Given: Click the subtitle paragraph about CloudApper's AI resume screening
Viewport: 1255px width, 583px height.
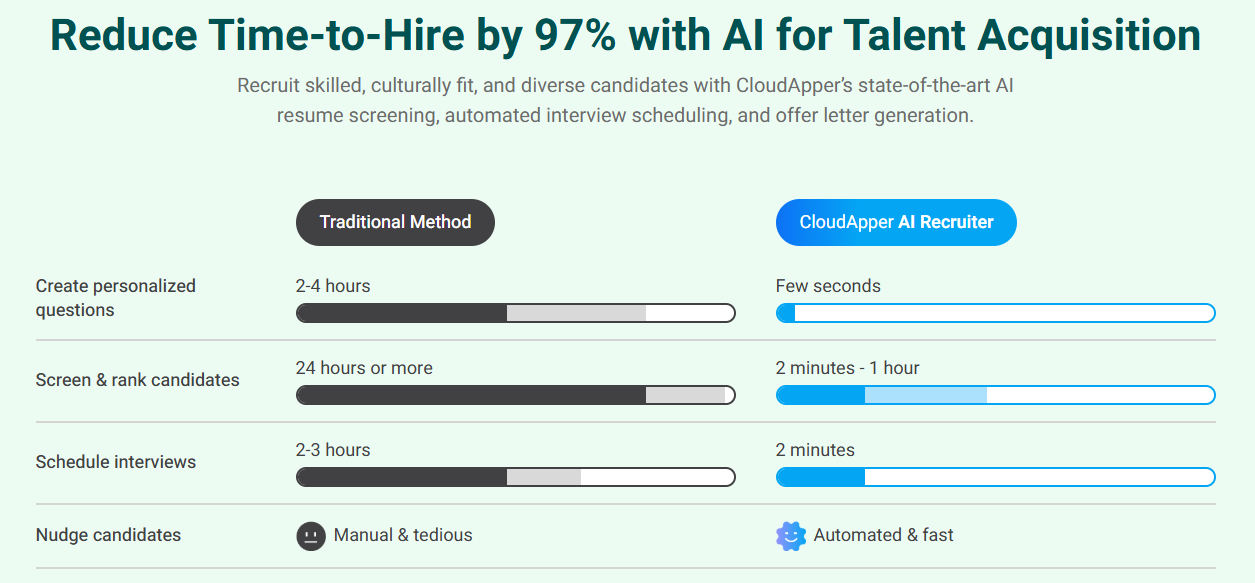Looking at the screenshot, I should point(625,100).
